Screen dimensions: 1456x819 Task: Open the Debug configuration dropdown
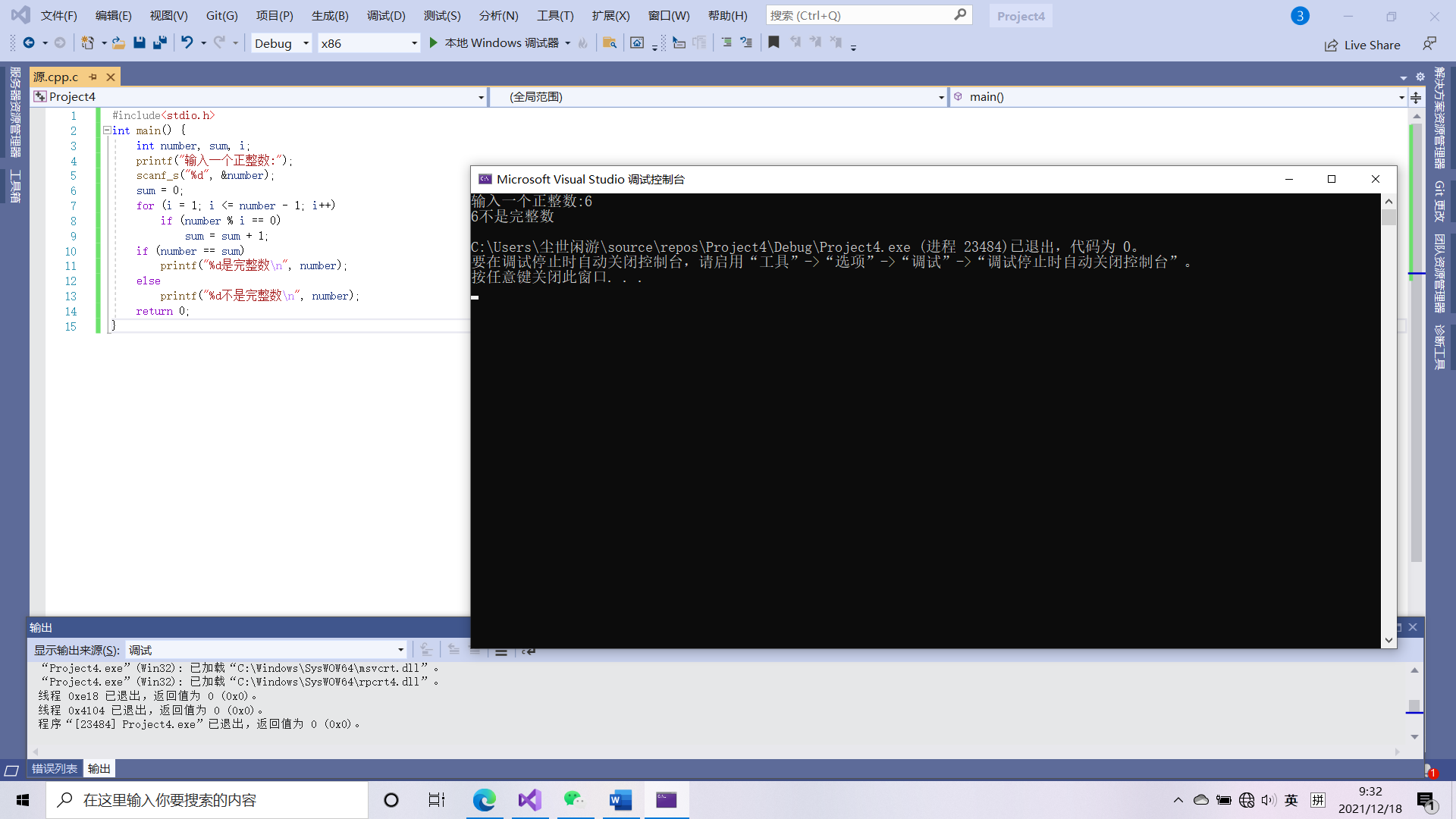click(x=306, y=43)
